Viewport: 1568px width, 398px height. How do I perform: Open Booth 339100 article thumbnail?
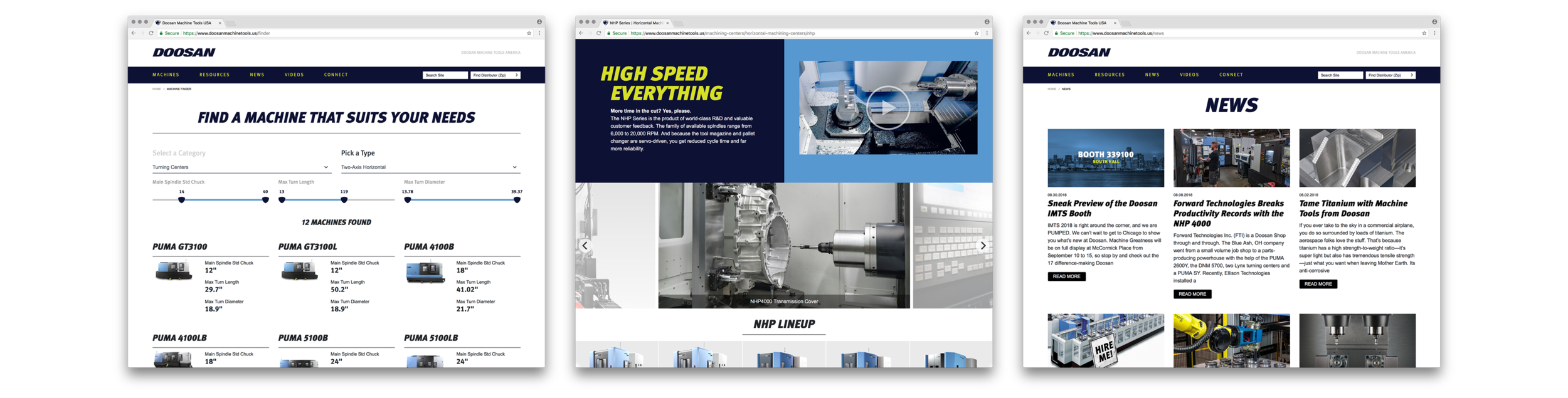[1106, 158]
